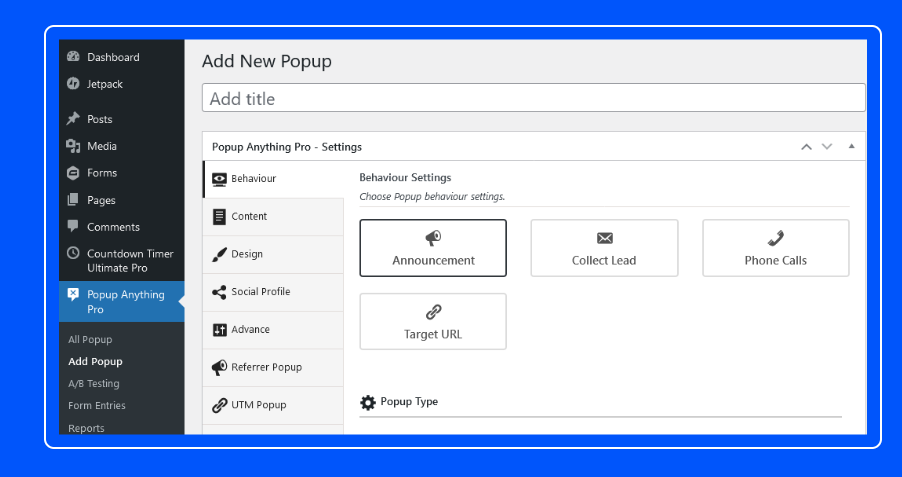Click the Advance tab sliders icon
The height and width of the screenshot is (477, 902).
219,330
